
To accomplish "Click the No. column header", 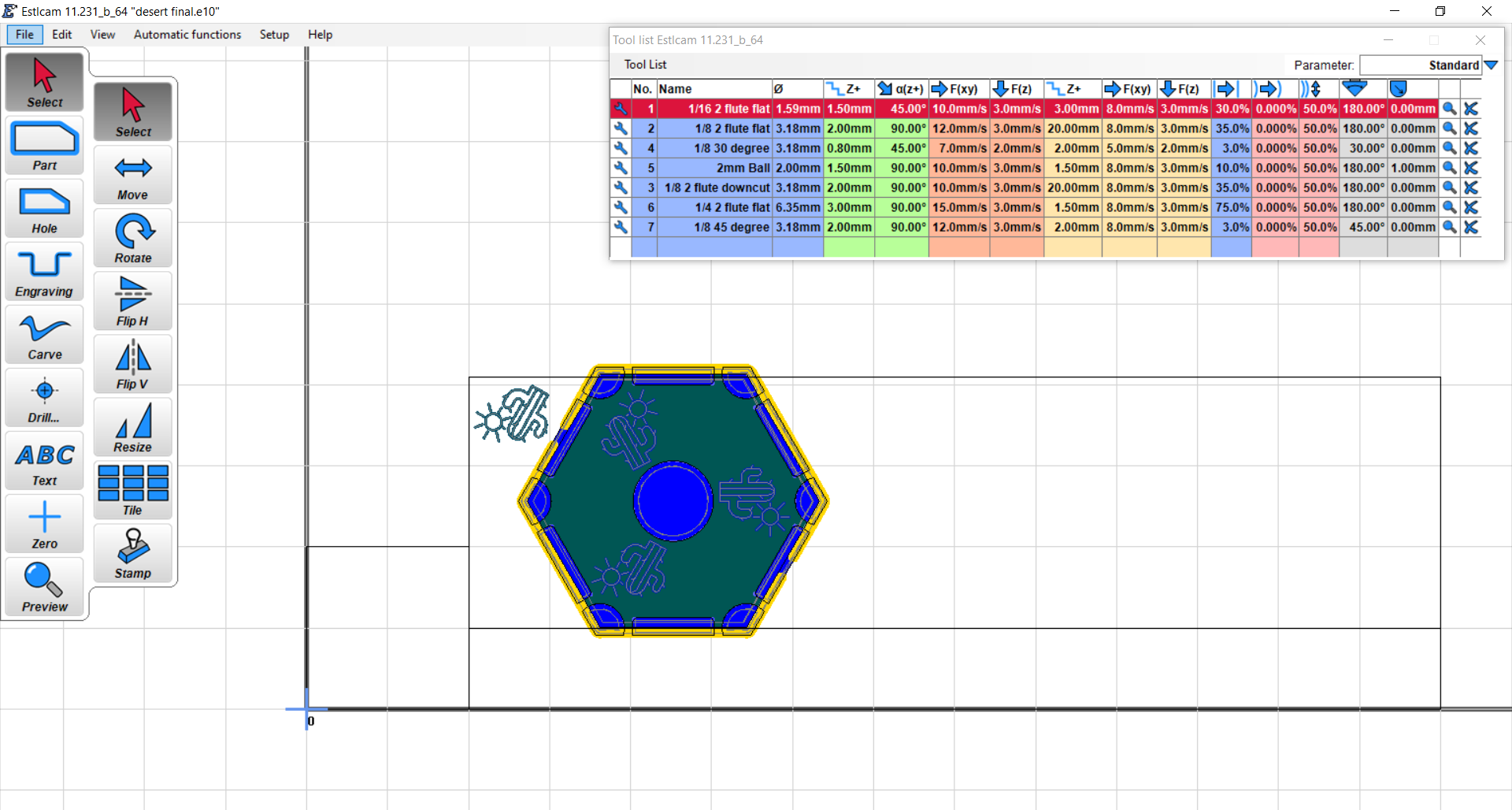I will tap(643, 89).
